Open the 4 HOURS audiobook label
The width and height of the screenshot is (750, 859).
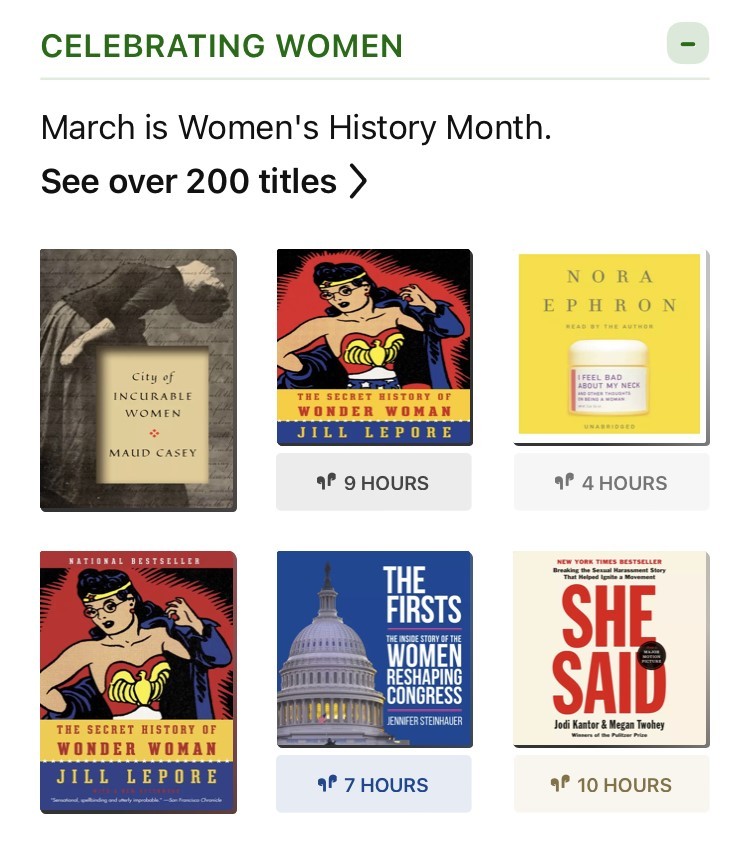tap(611, 482)
